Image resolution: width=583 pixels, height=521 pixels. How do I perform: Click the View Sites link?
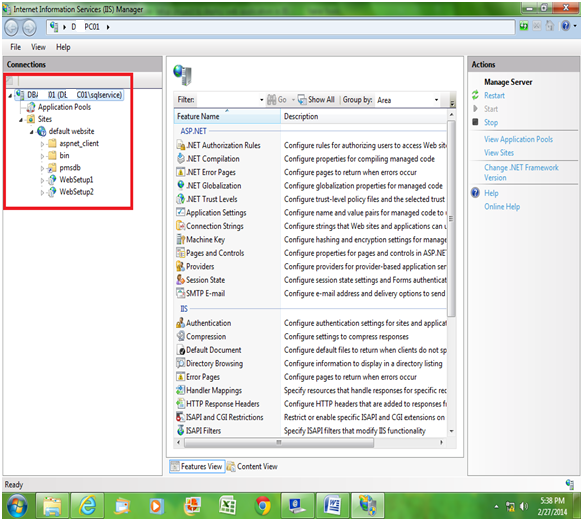click(499, 153)
